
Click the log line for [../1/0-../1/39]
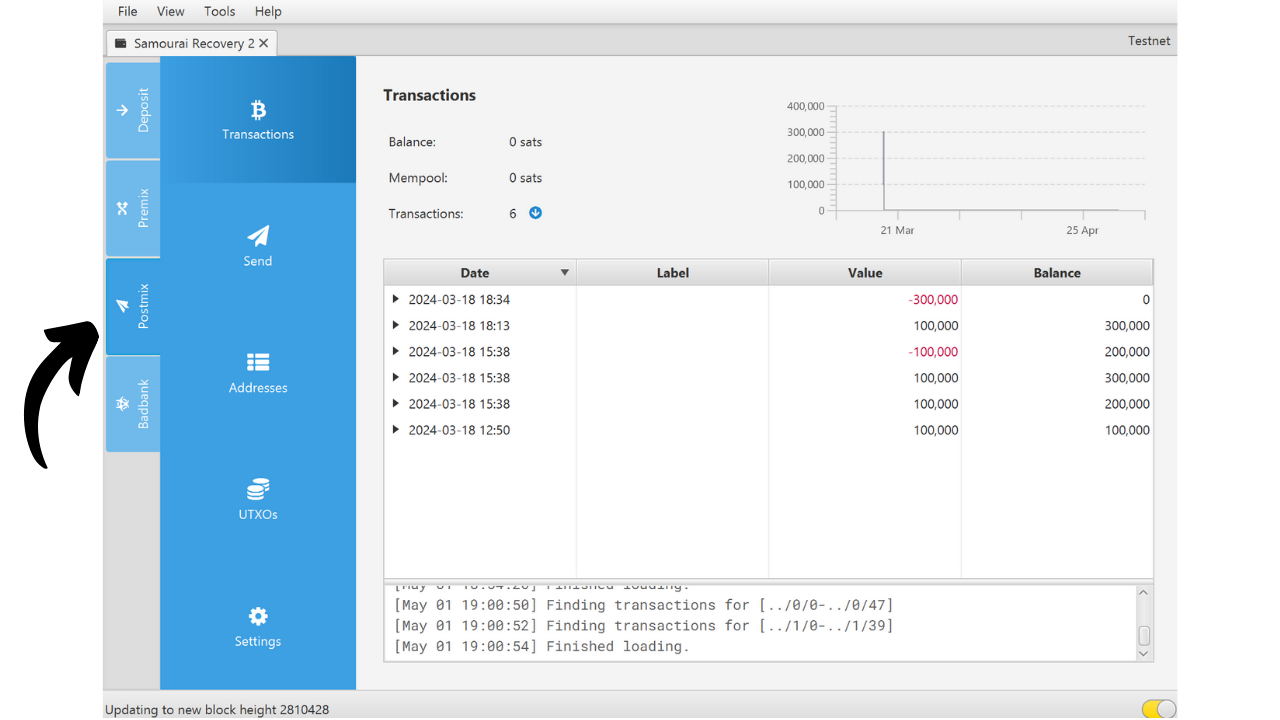(x=644, y=626)
